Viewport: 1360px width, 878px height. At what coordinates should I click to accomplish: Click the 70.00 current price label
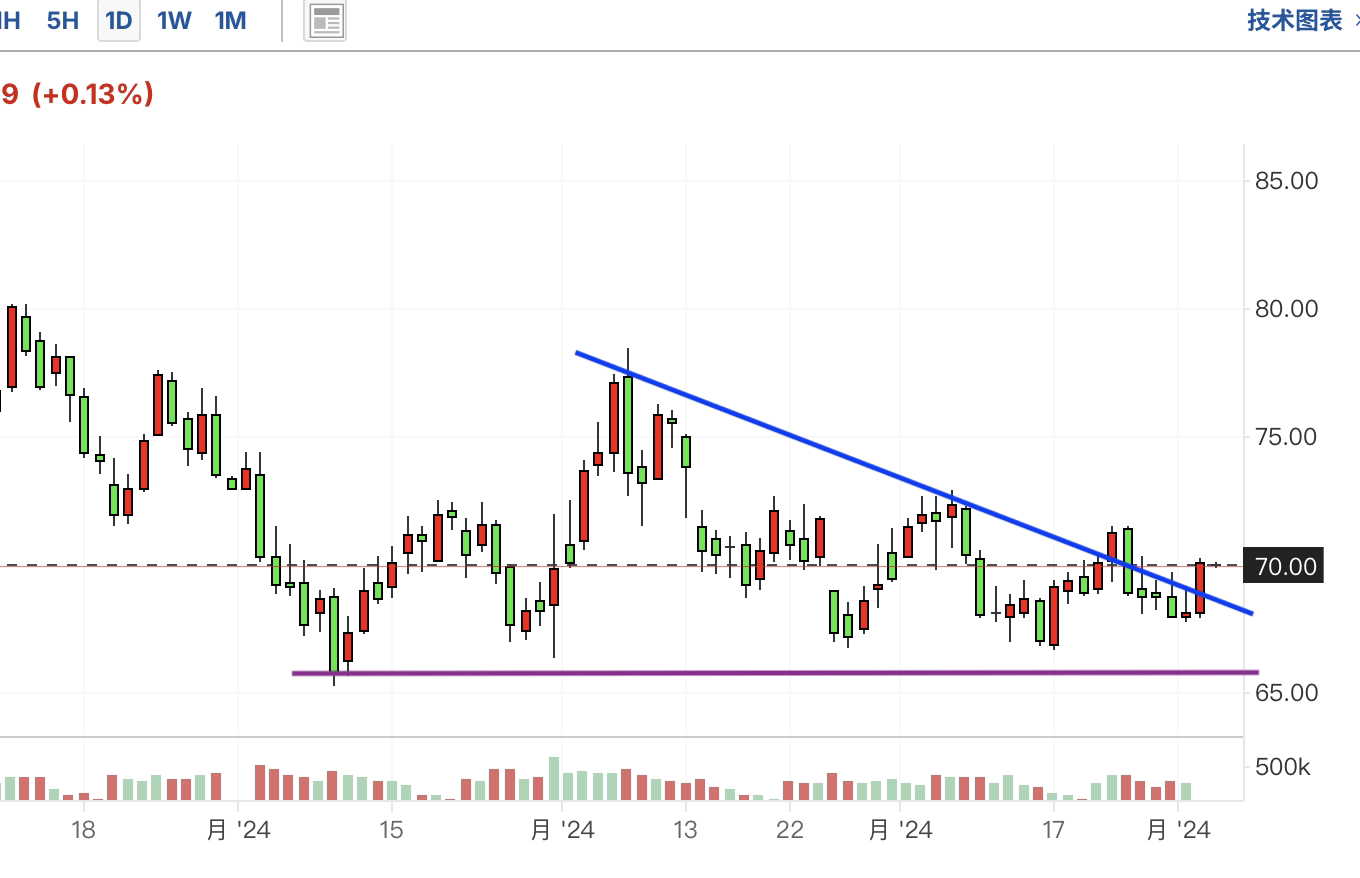pyautogui.click(x=1285, y=566)
